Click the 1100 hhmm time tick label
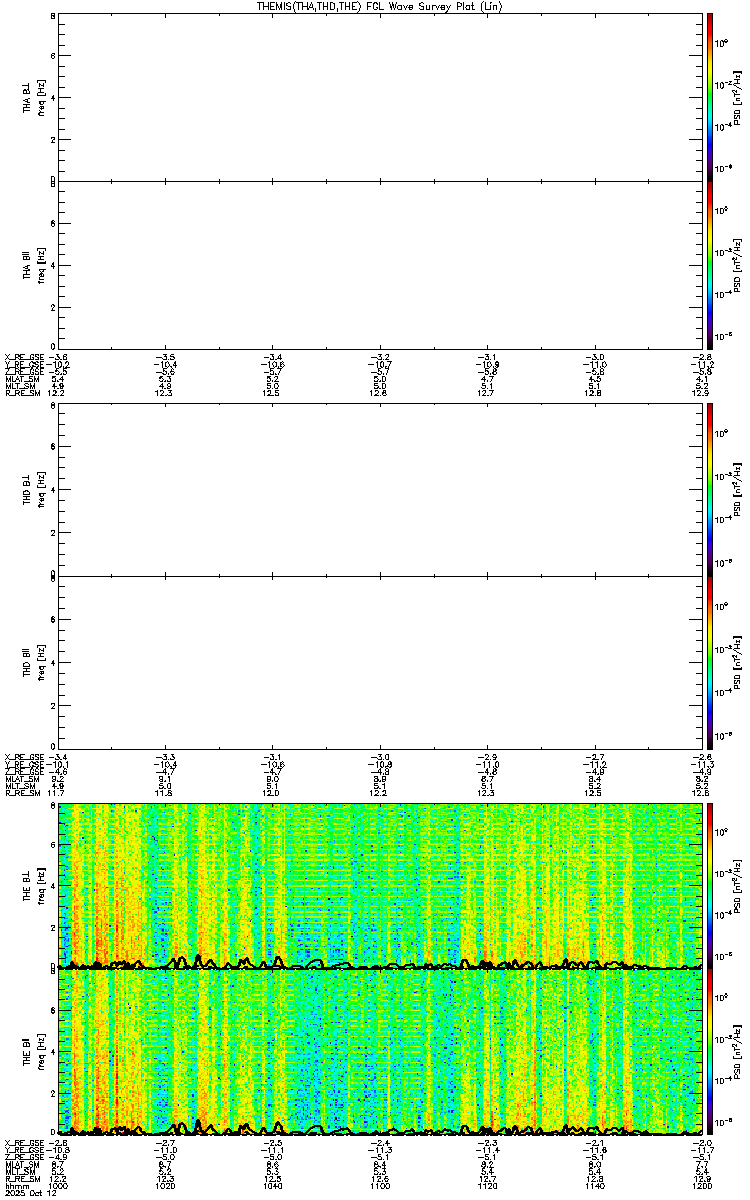Screen dimensions: 750x1200 379,1187
